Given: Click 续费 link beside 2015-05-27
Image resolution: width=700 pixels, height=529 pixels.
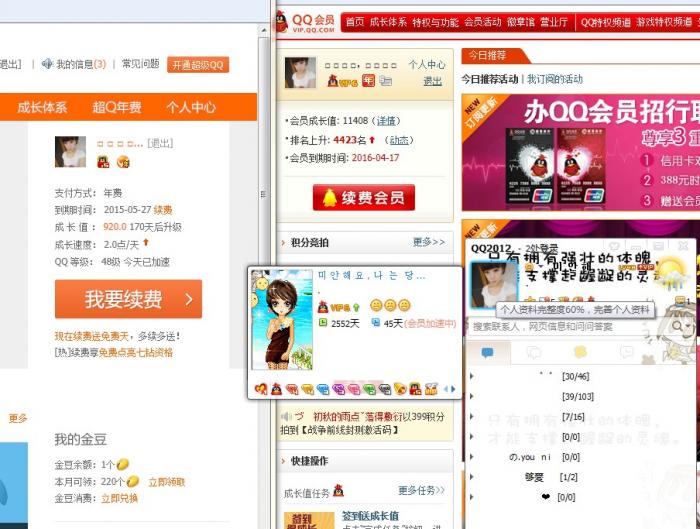Looking at the screenshot, I should (x=163, y=209).
